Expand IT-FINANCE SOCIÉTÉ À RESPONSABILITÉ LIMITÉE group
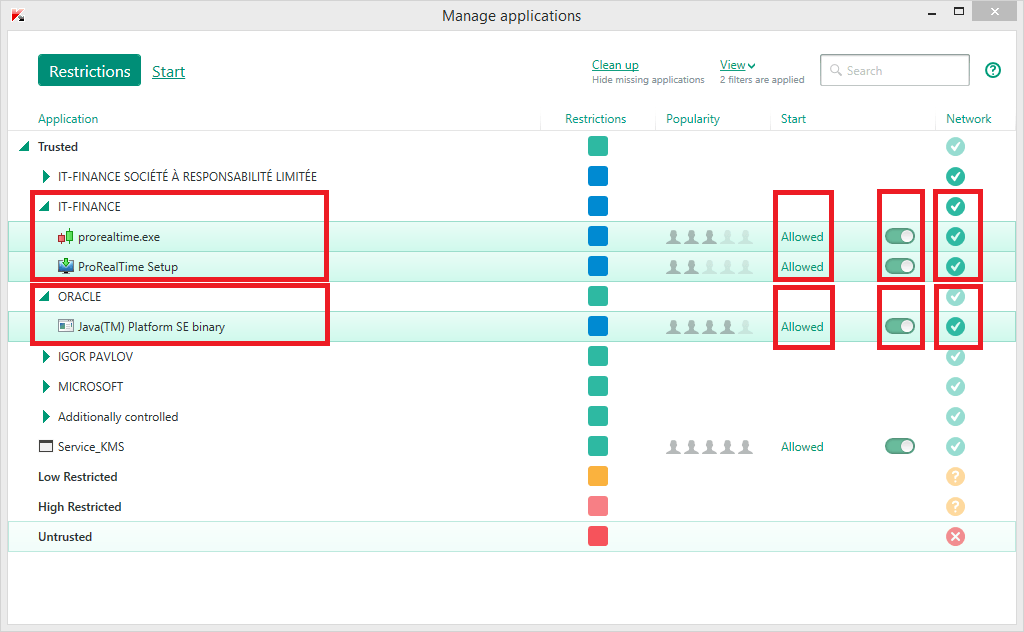Image resolution: width=1024 pixels, height=632 pixels. [x=46, y=176]
